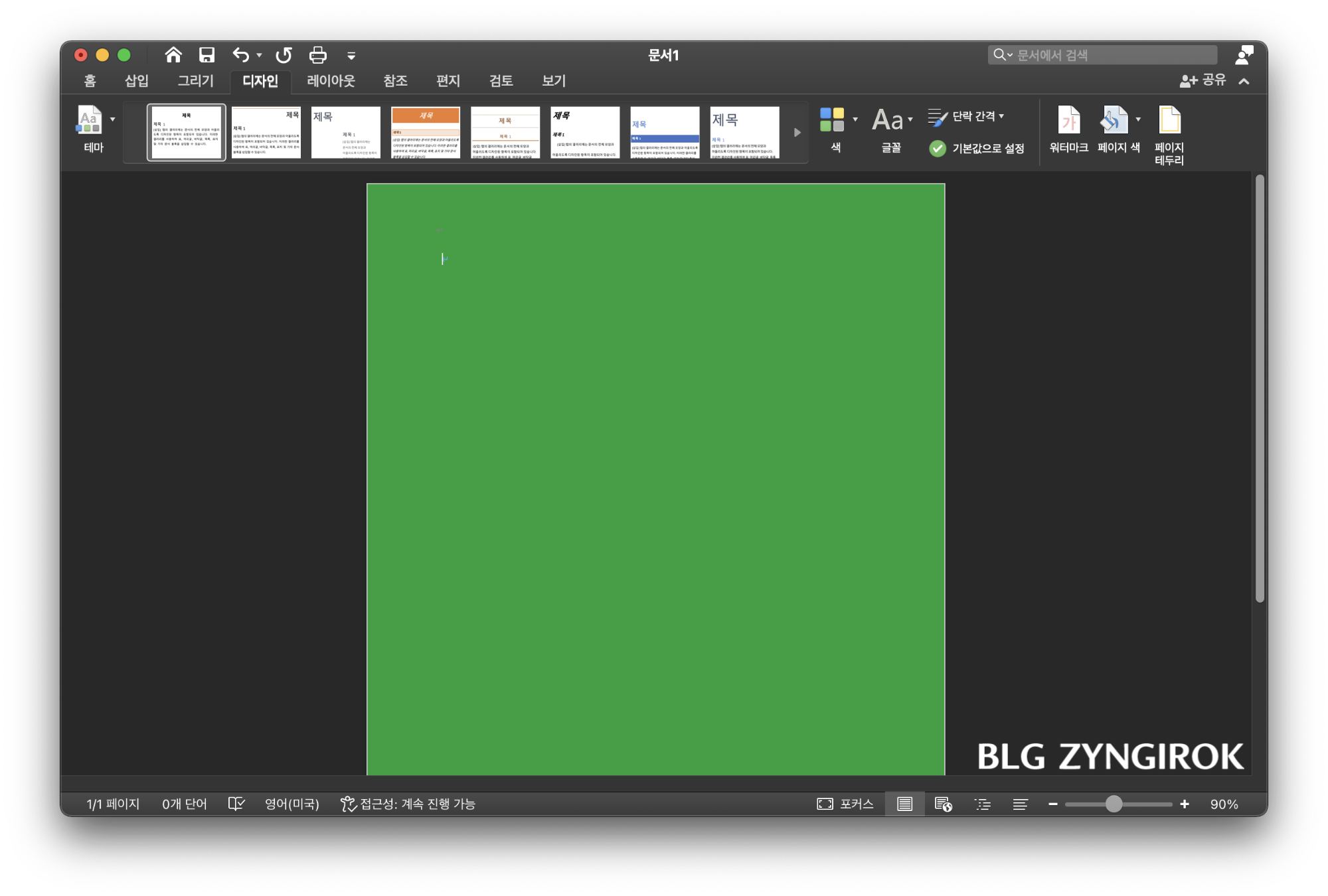Click the Share (공유) button
Viewport: 1328px width, 896px height.
click(x=1203, y=80)
